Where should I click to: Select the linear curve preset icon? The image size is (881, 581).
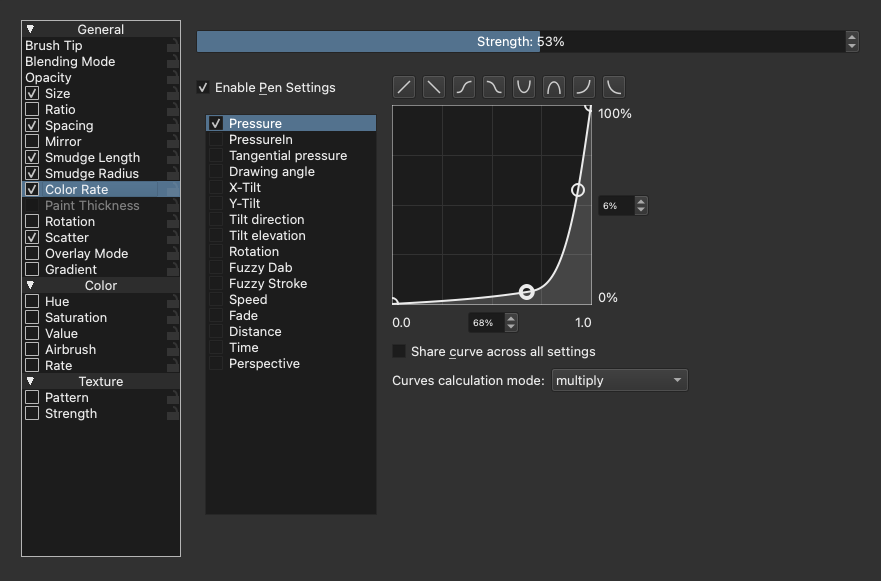(404, 87)
